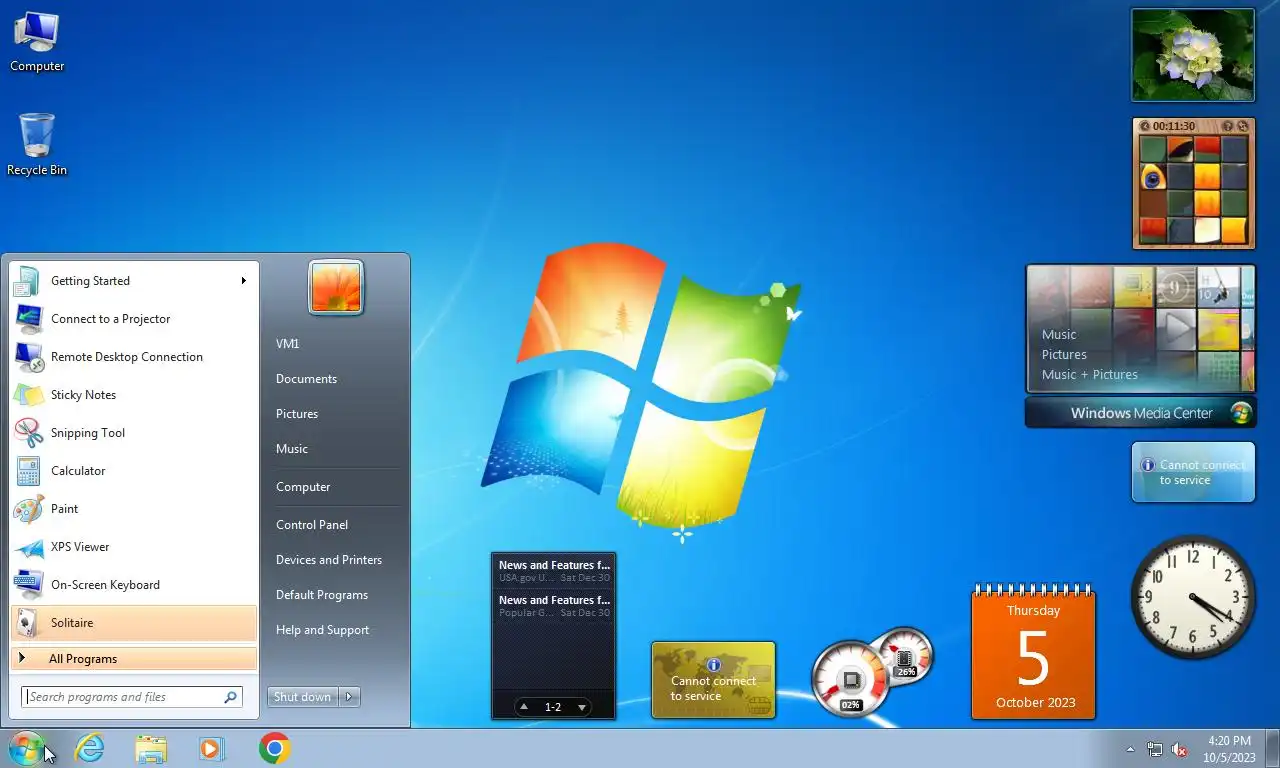Open Help and Support
The image size is (1280, 768).
point(322,630)
